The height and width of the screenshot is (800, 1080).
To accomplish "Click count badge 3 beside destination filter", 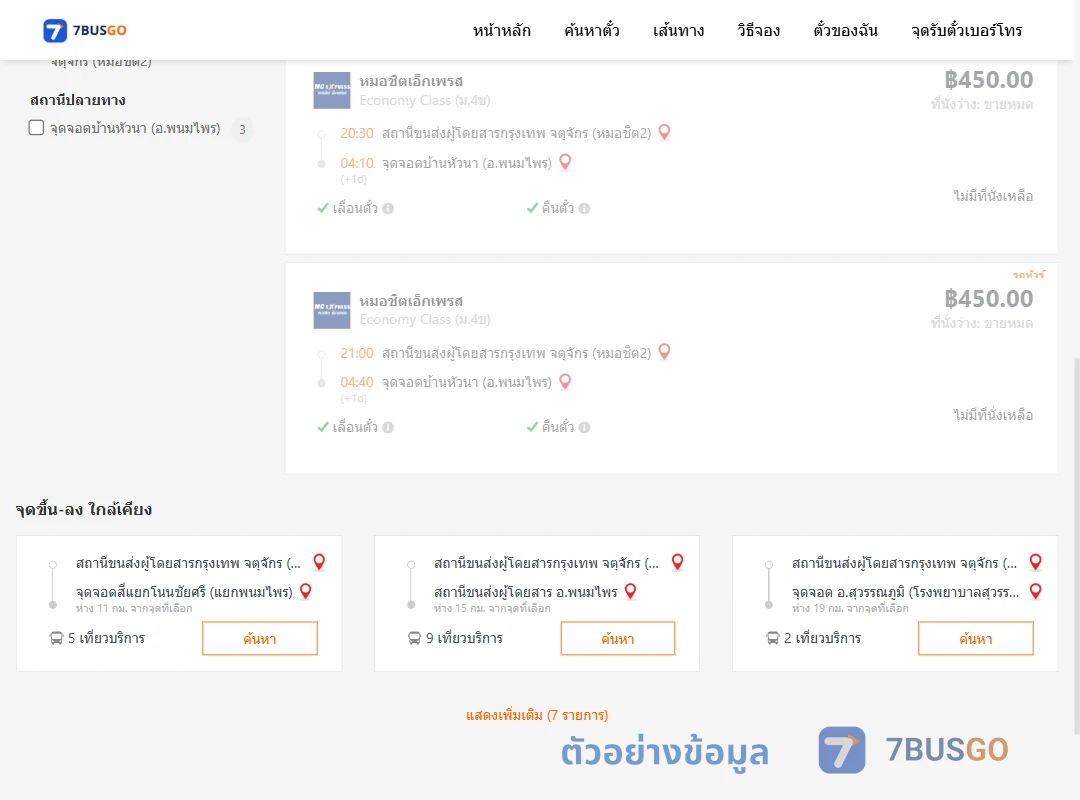I will [242, 129].
